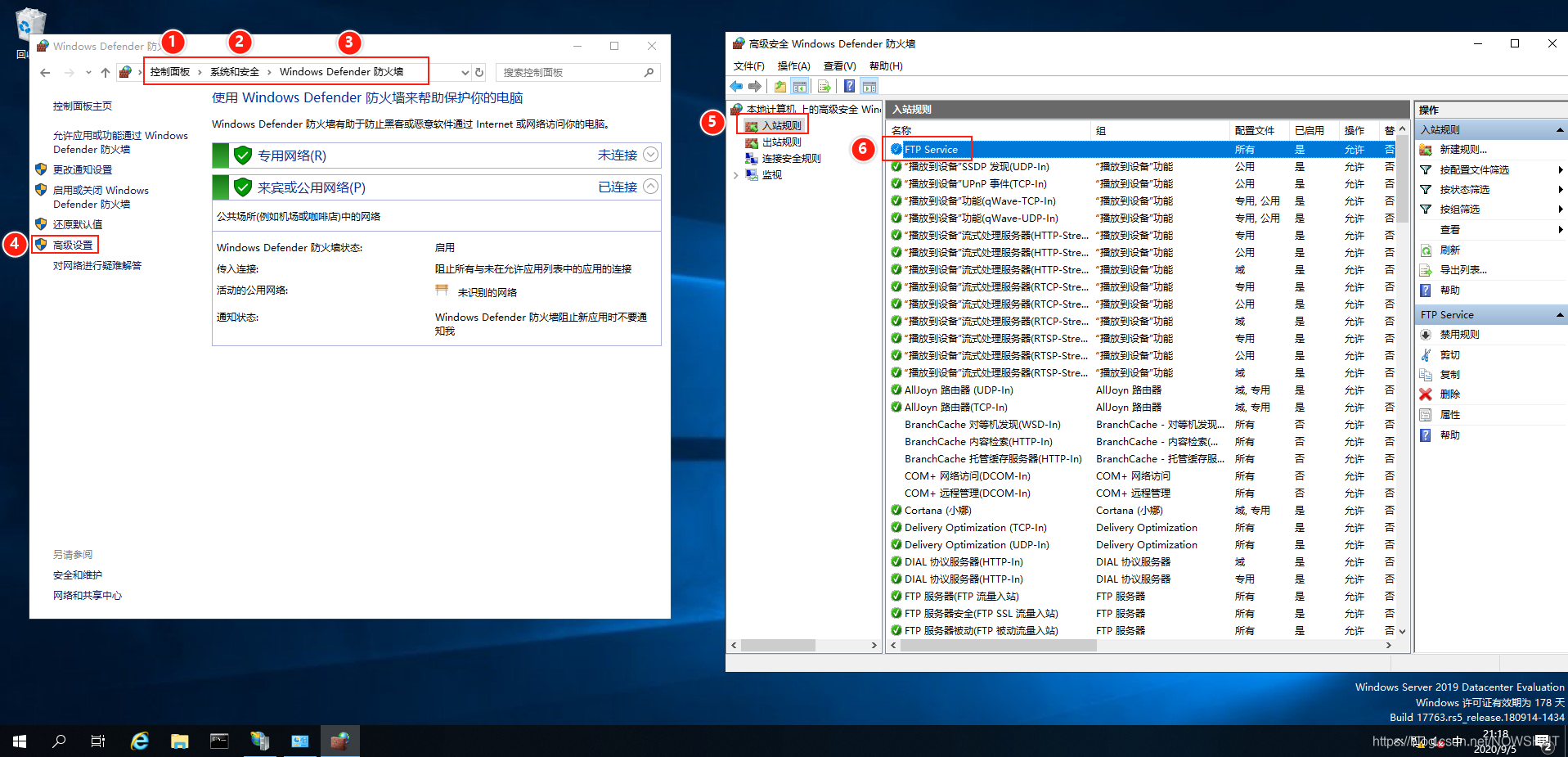Go to 控制面板主页

83,106
